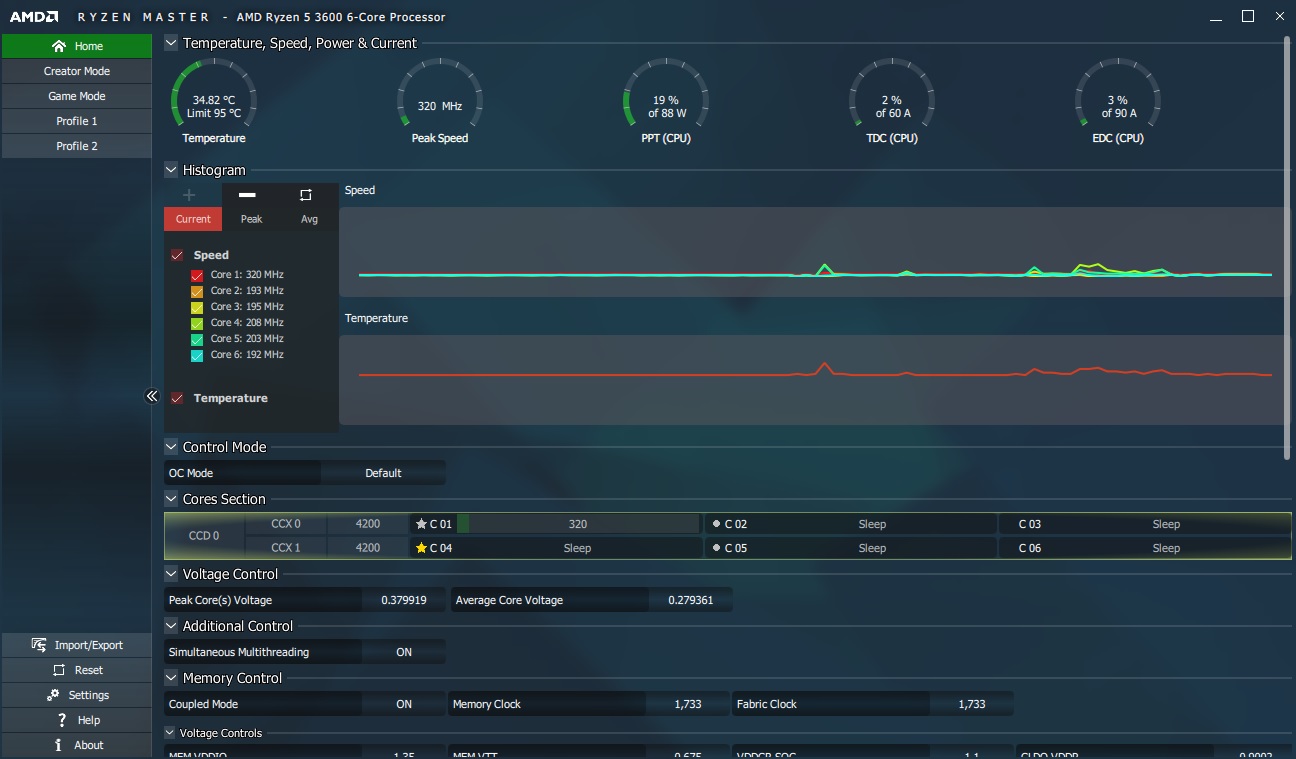1296x759 pixels.
Task: Click the C 01 star icon
Action: pos(421,524)
